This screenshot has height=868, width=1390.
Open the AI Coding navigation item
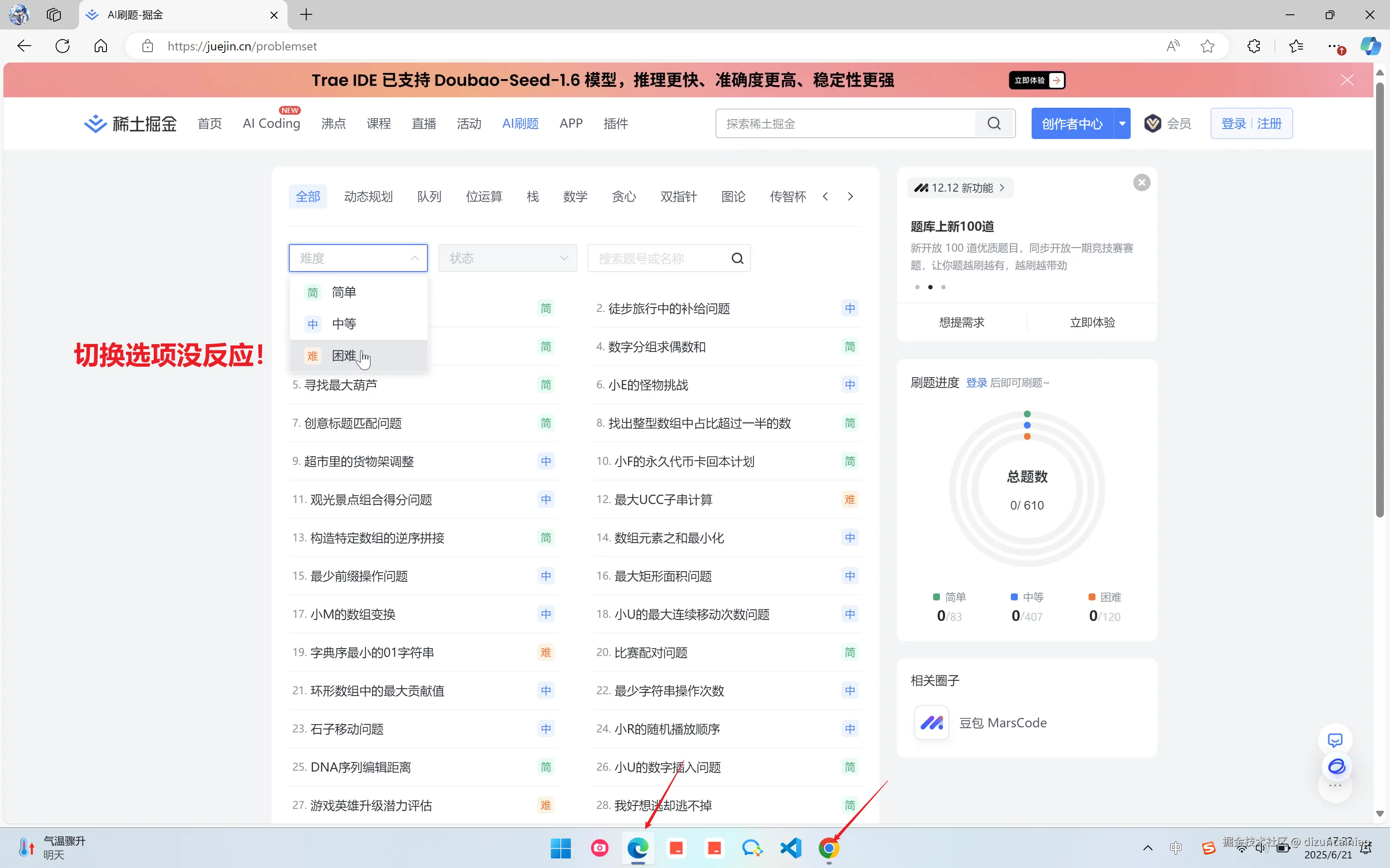270,123
